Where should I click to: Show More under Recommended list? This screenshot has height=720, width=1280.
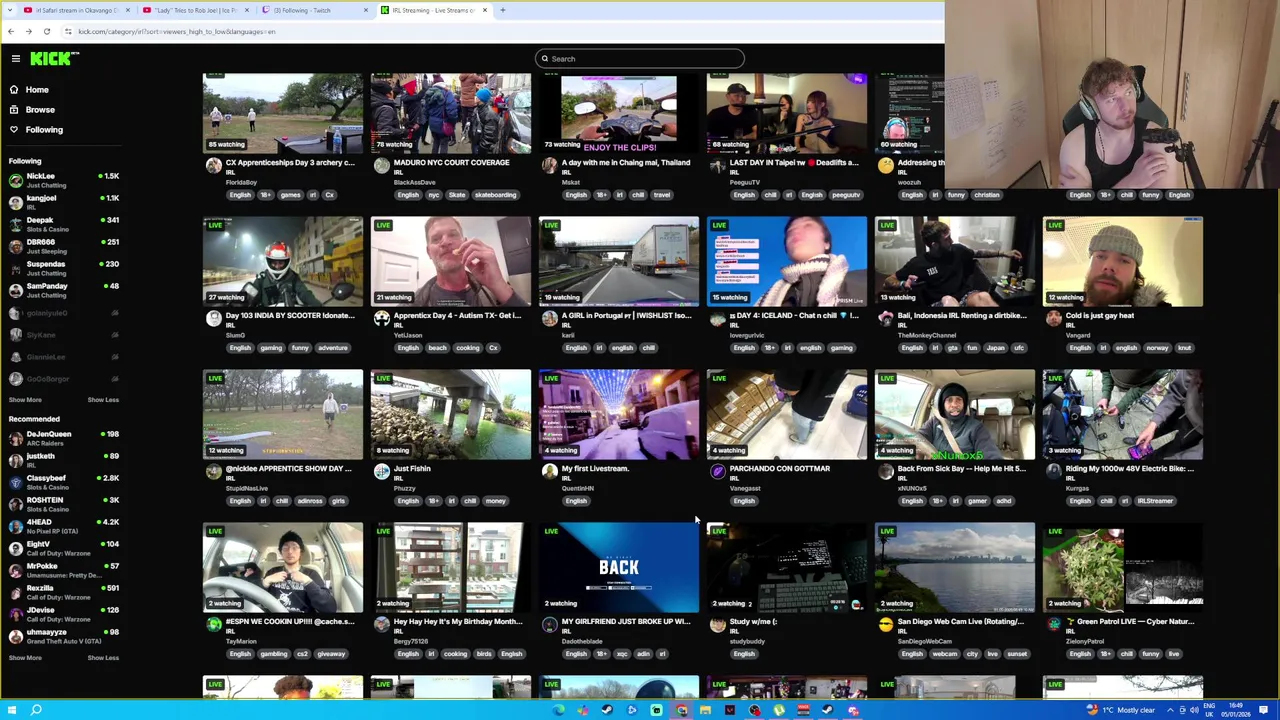coord(25,658)
